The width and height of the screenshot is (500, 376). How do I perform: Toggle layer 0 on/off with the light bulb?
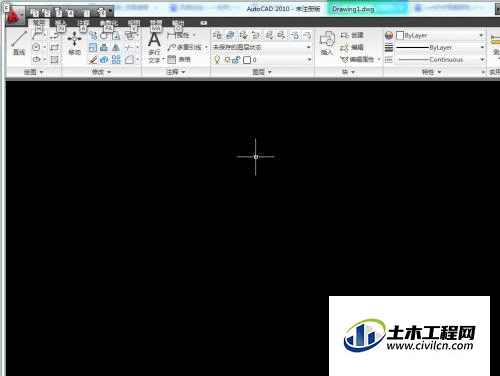tap(217, 60)
